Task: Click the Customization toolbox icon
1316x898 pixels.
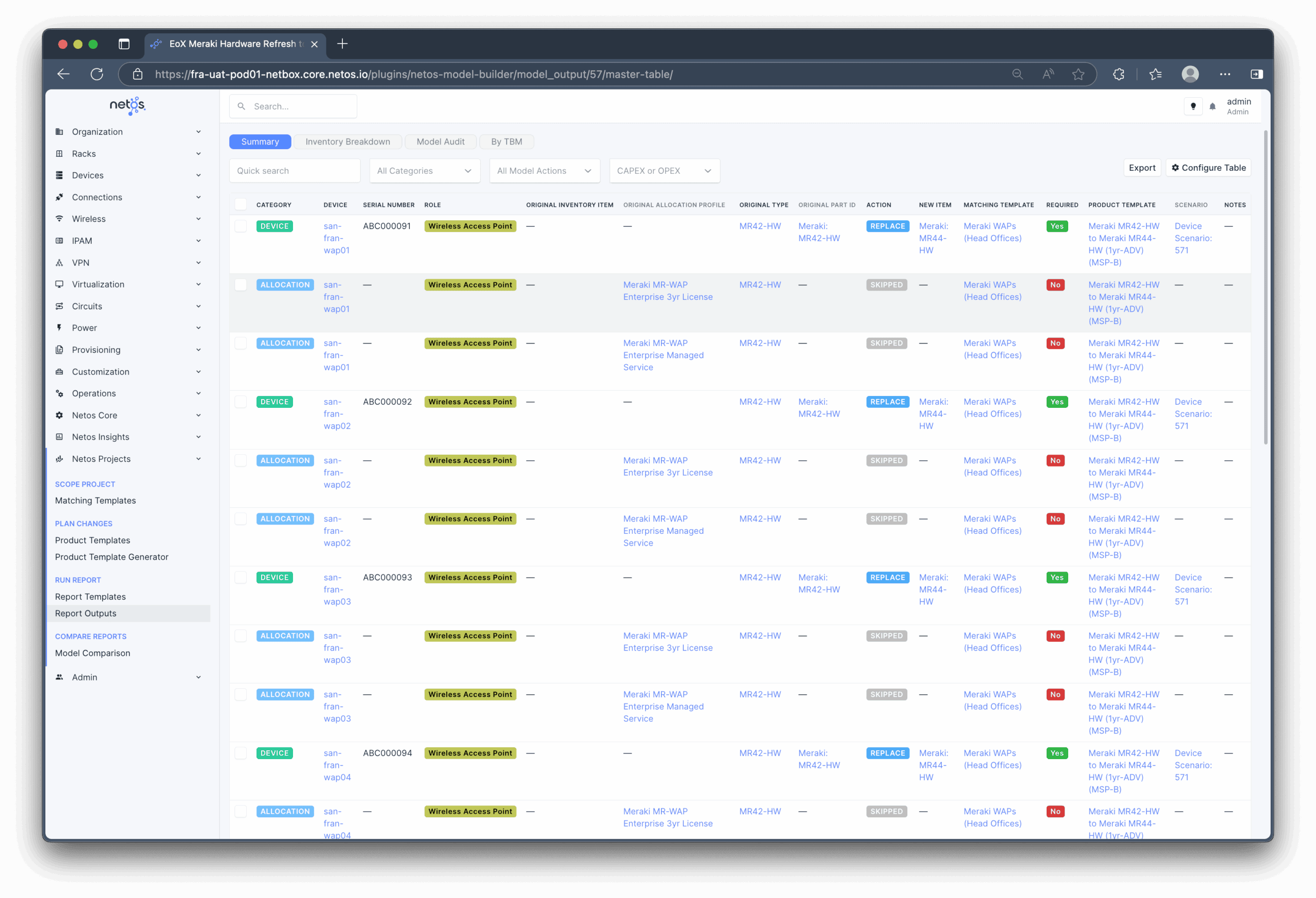Action: [60, 372]
